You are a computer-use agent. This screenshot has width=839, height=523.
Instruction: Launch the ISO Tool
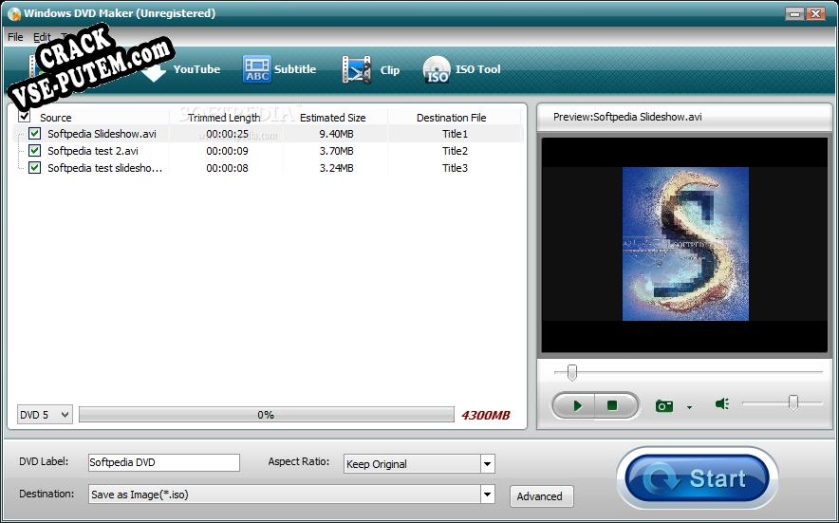coord(462,70)
